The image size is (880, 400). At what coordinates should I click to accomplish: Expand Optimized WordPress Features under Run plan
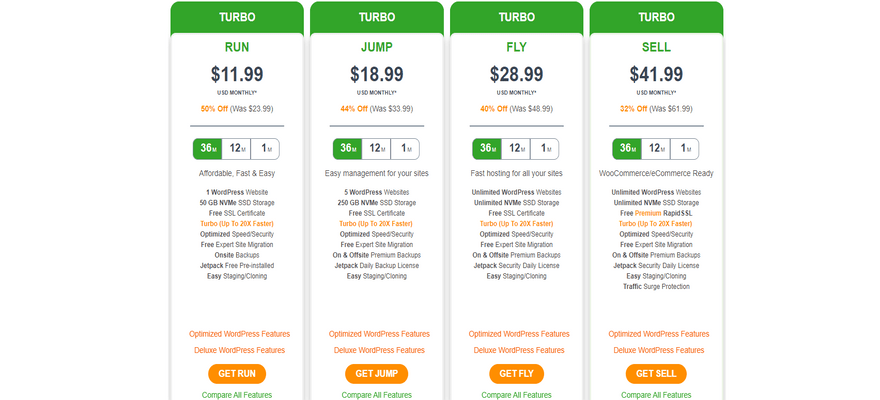click(x=240, y=334)
